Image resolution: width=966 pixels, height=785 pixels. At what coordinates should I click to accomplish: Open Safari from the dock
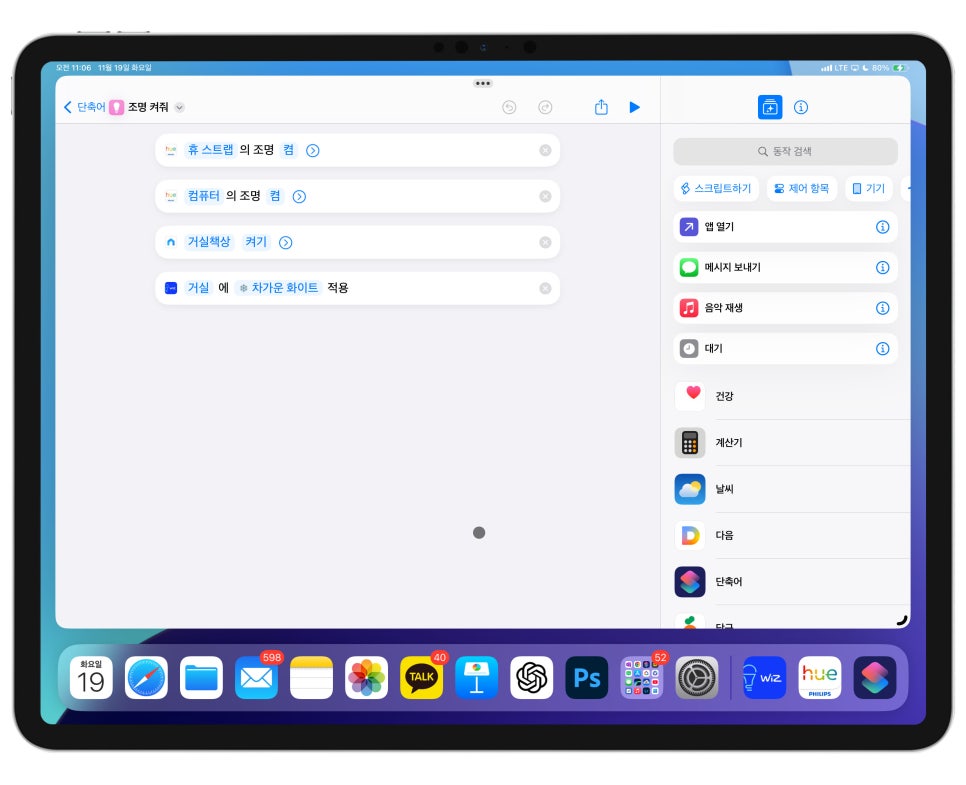(146, 677)
